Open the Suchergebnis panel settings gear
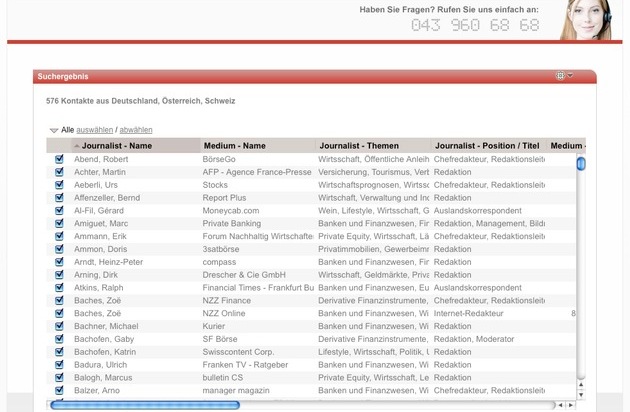This screenshot has width=630, height=412. point(560,76)
